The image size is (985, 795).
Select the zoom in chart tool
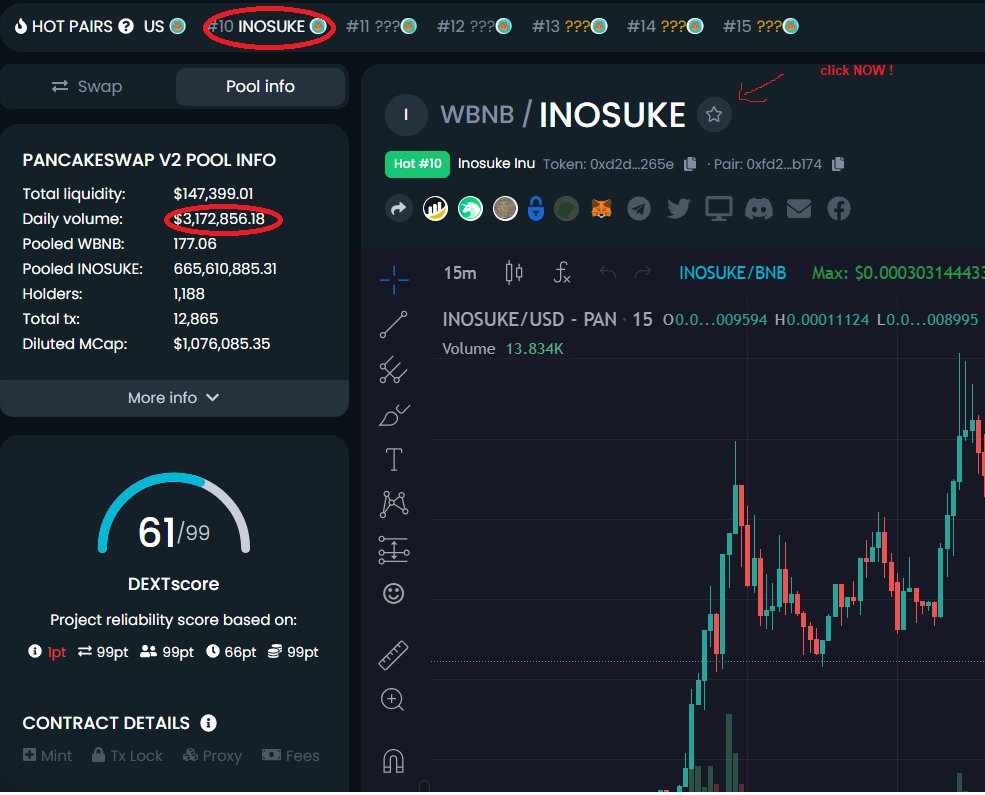[x=393, y=700]
